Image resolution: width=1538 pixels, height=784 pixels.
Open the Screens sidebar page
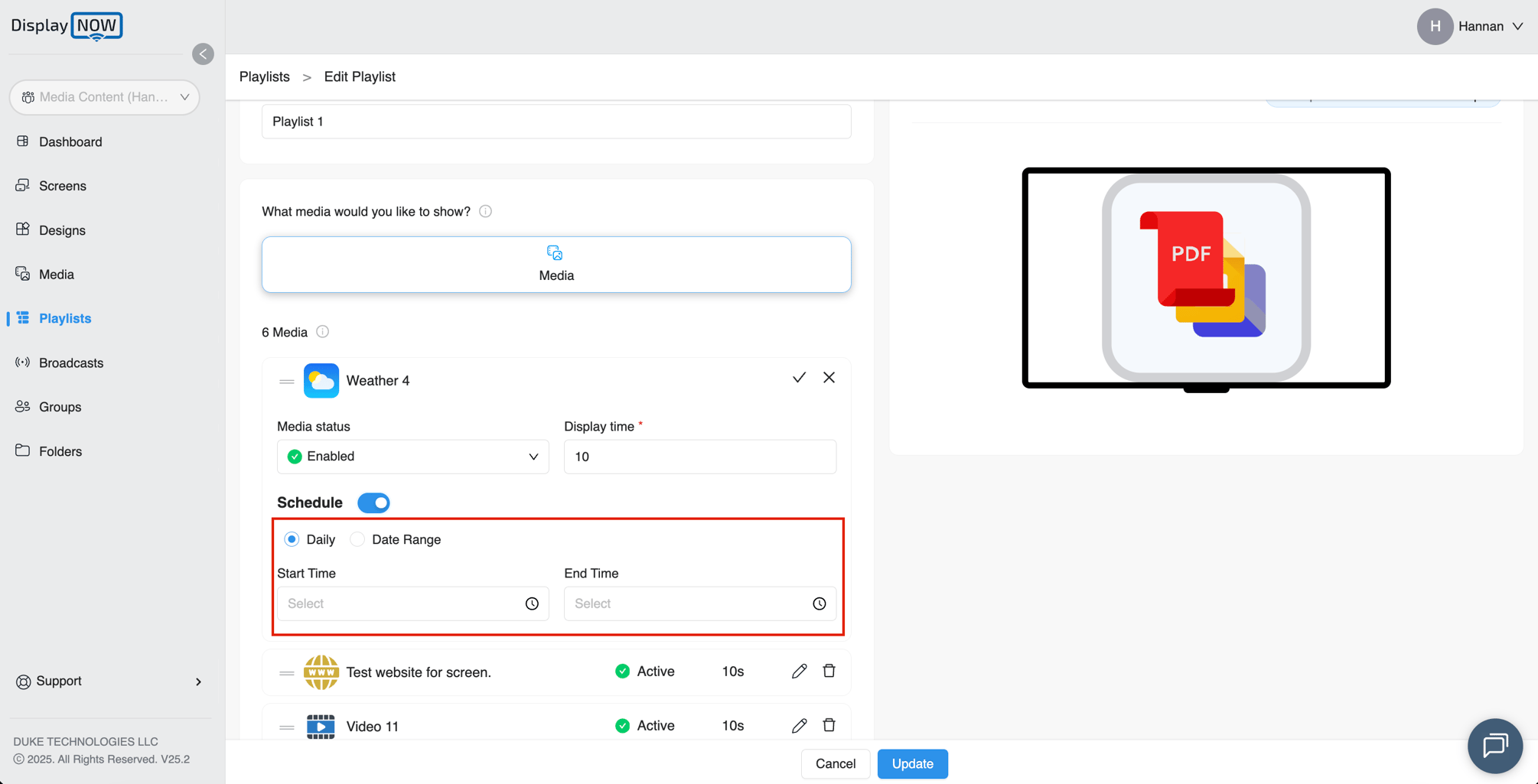pyautogui.click(x=62, y=186)
